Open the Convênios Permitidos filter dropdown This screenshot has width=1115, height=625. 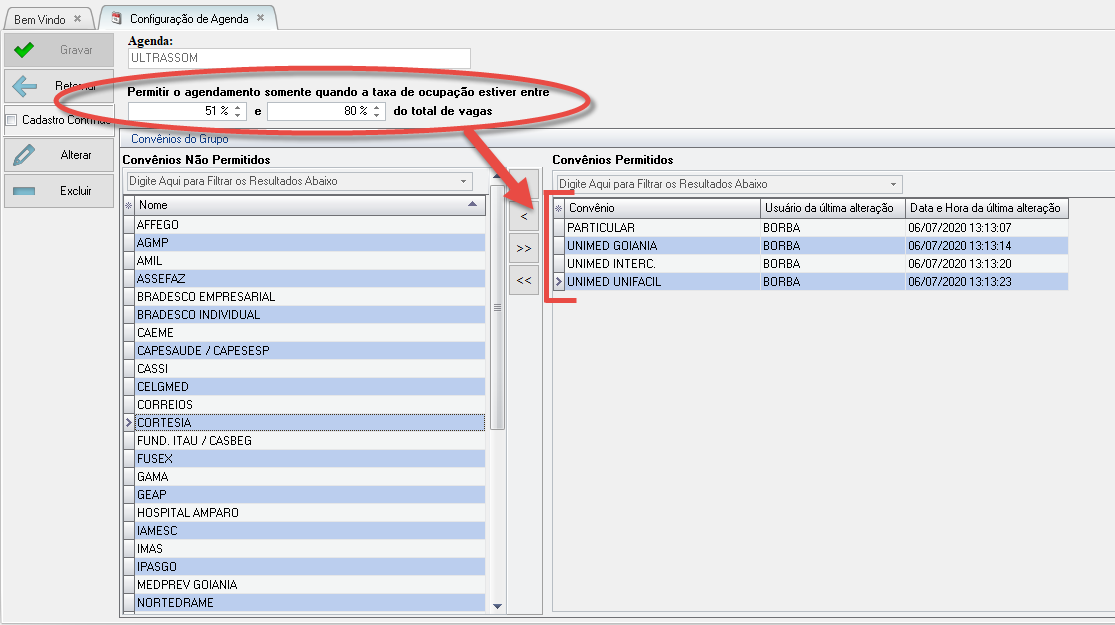(x=892, y=184)
